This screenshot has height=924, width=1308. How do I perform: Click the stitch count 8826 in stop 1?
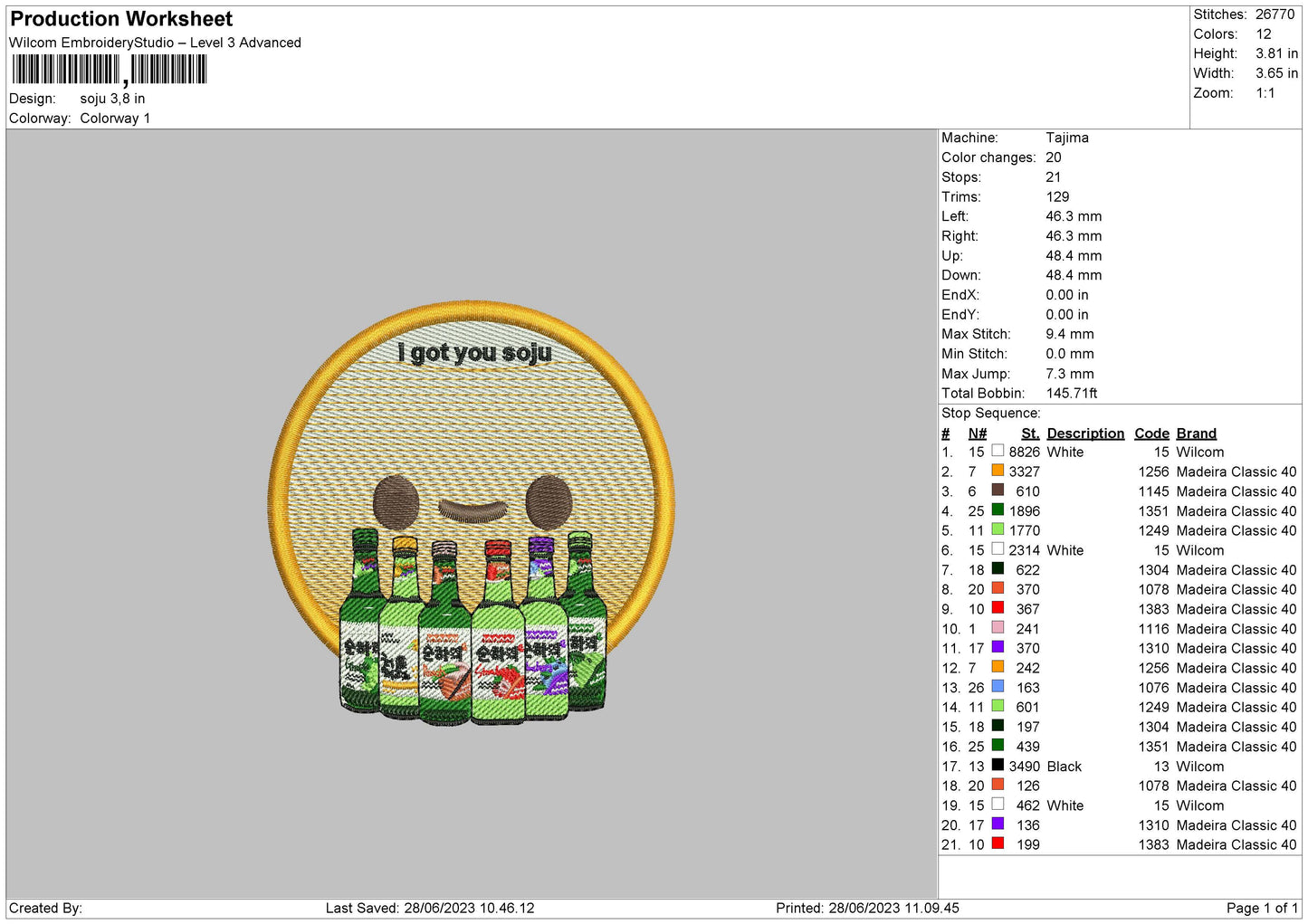(1025, 452)
